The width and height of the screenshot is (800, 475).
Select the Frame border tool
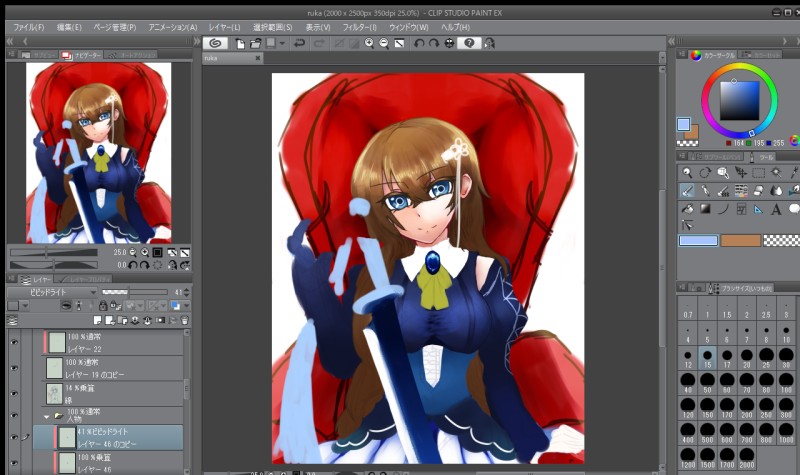pos(741,209)
